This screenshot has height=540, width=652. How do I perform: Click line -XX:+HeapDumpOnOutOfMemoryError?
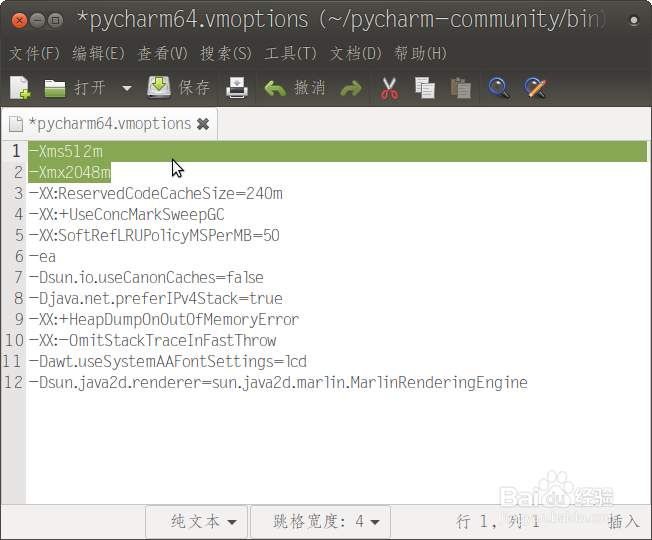(164, 319)
